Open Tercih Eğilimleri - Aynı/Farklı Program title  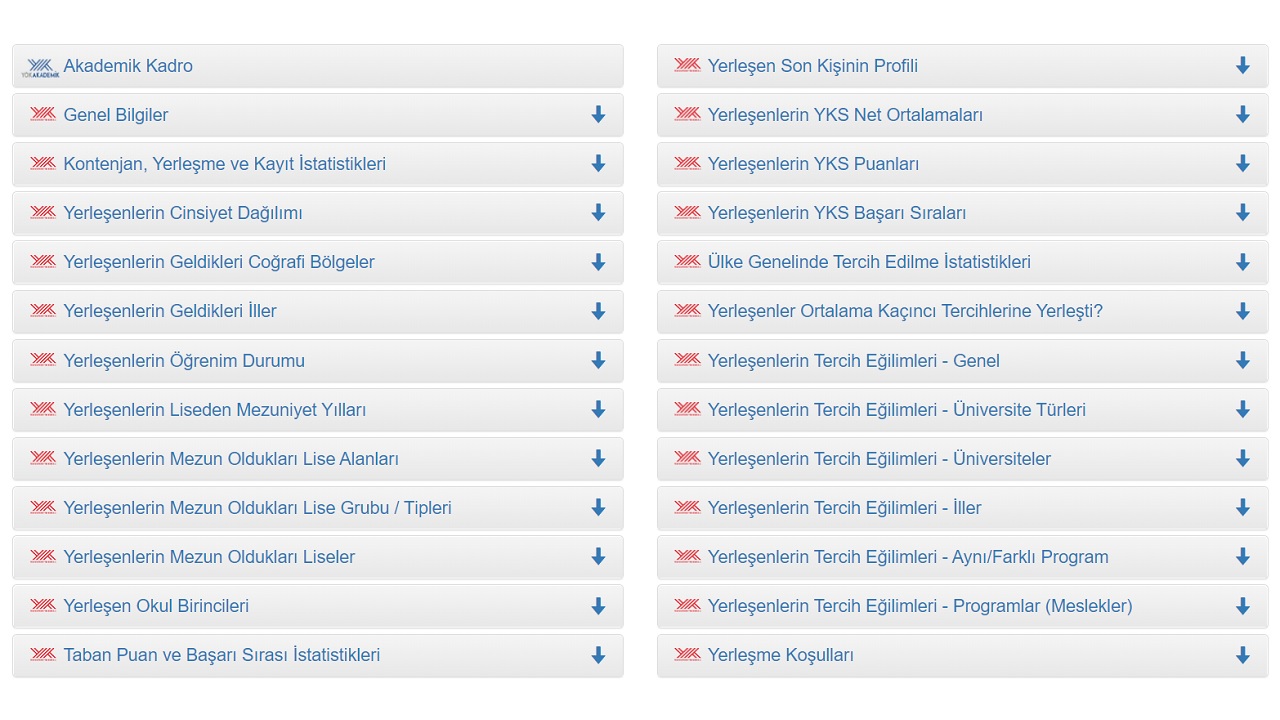(908, 557)
